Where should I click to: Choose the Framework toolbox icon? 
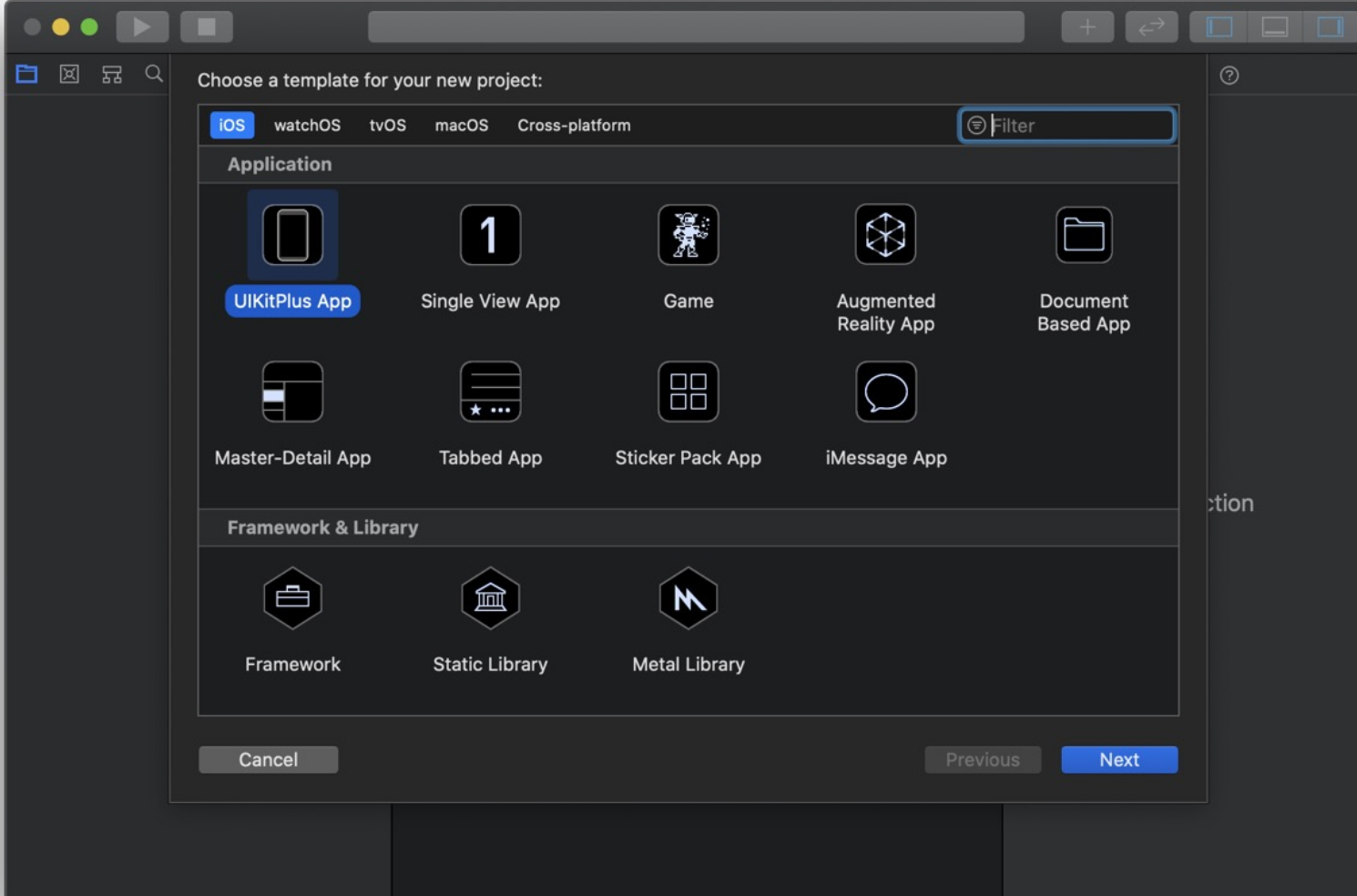click(x=292, y=598)
